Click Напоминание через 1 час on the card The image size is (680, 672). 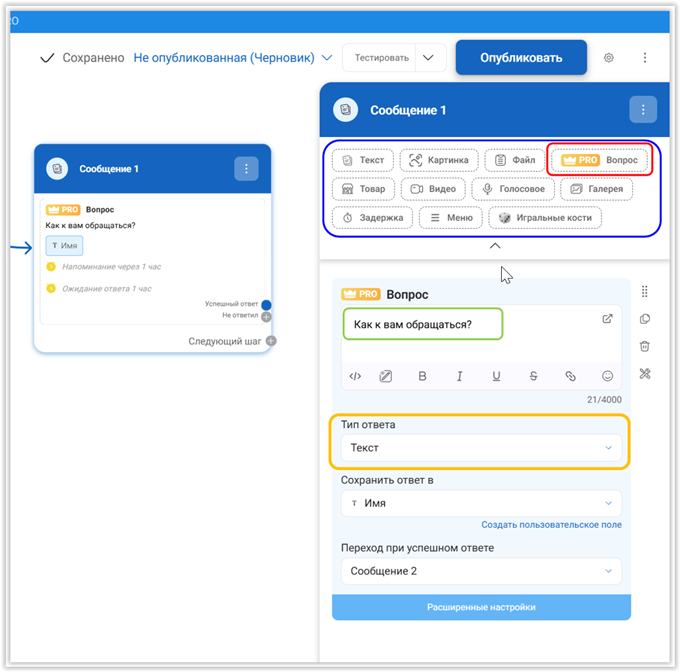pos(111,267)
